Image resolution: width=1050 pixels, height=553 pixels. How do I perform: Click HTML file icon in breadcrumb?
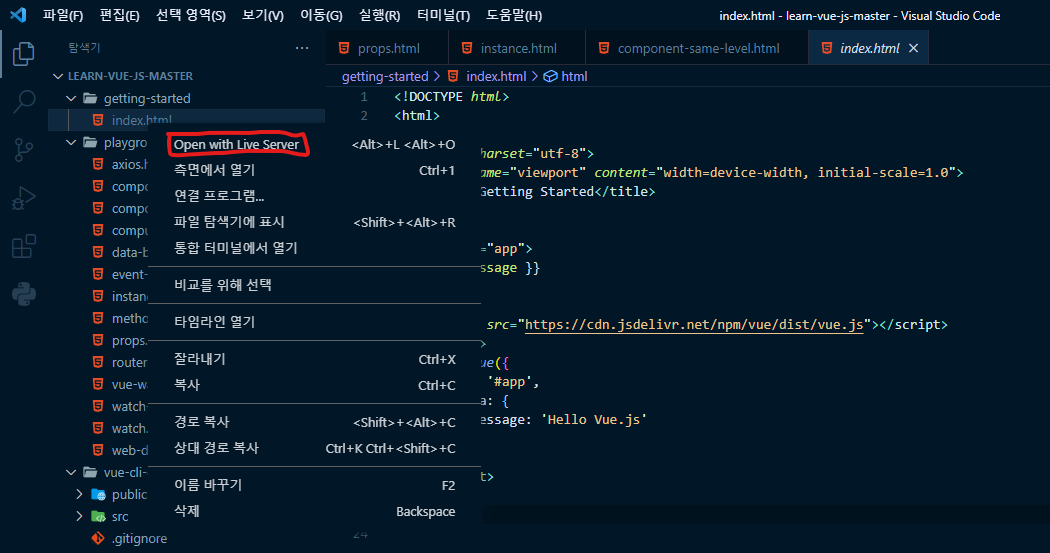453,76
